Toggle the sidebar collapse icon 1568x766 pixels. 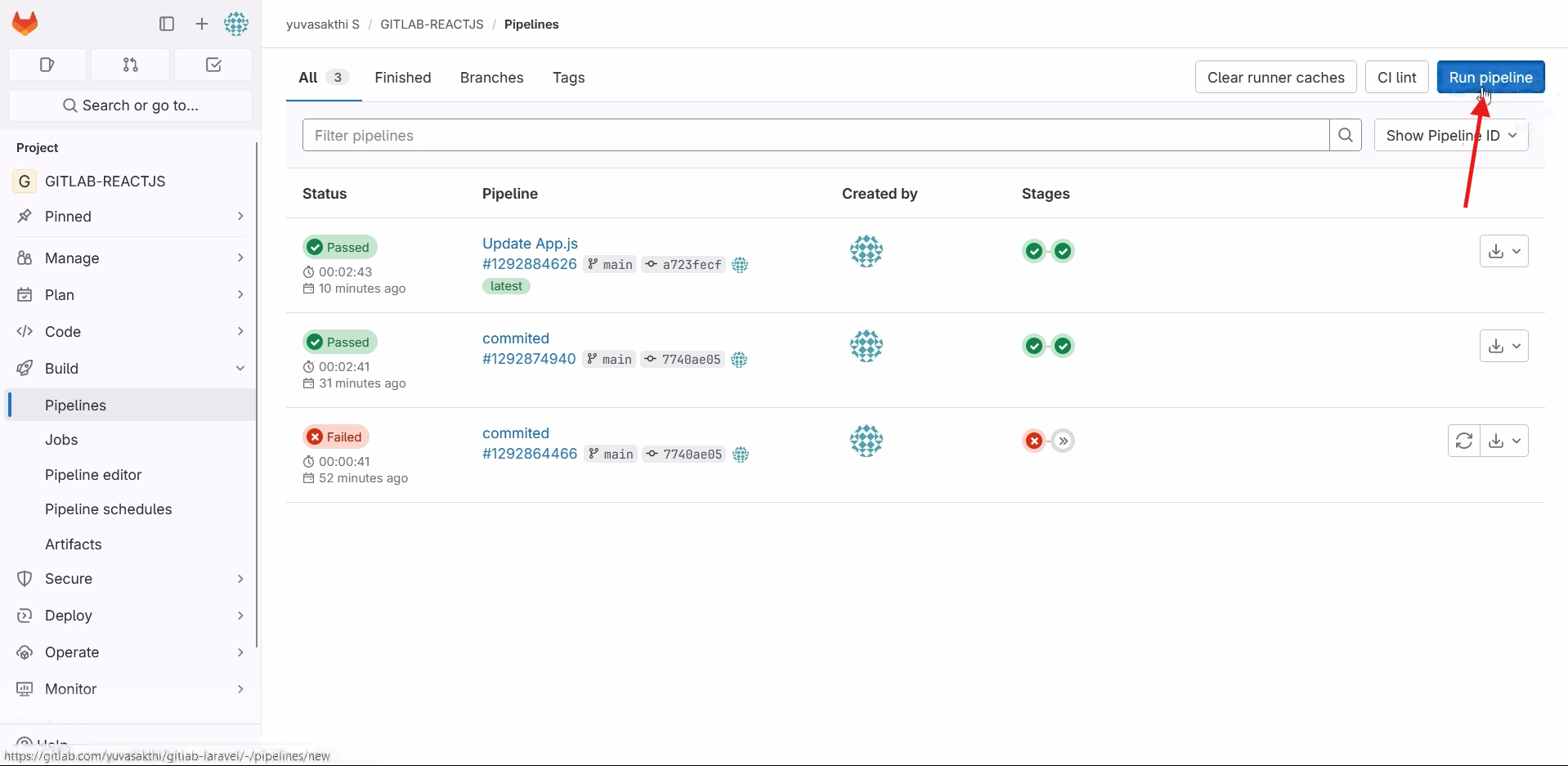pyautogui.click(x=167, y=24)
